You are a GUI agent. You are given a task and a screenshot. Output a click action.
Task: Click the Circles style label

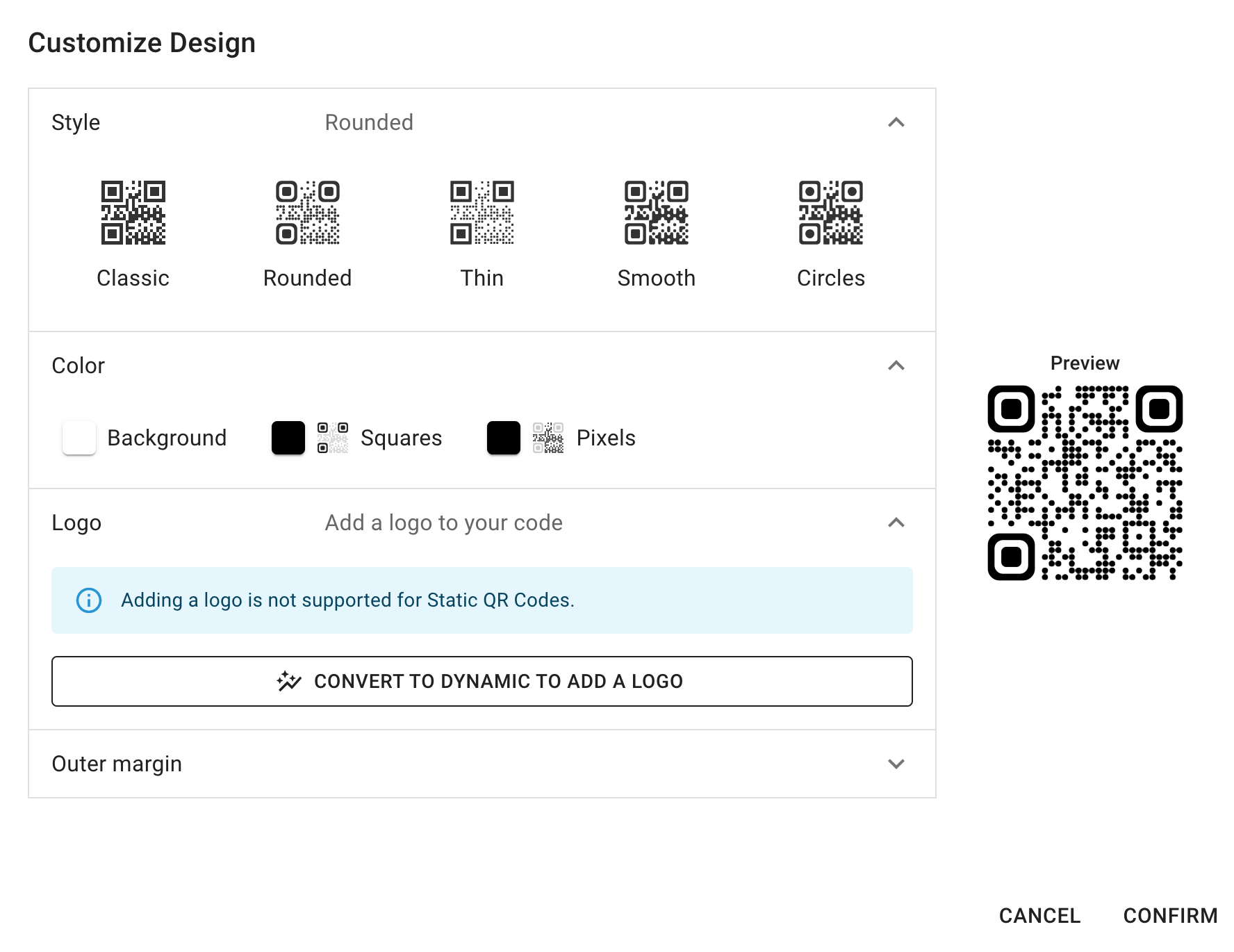click(830, 278)
